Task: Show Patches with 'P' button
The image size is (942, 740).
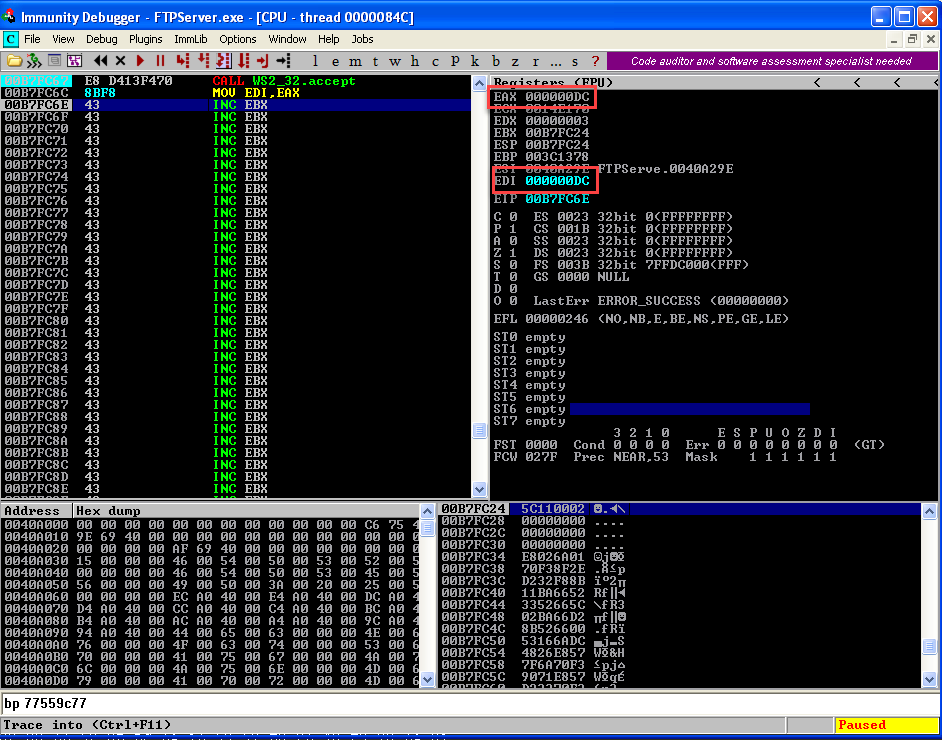Action: click(455, 61)
